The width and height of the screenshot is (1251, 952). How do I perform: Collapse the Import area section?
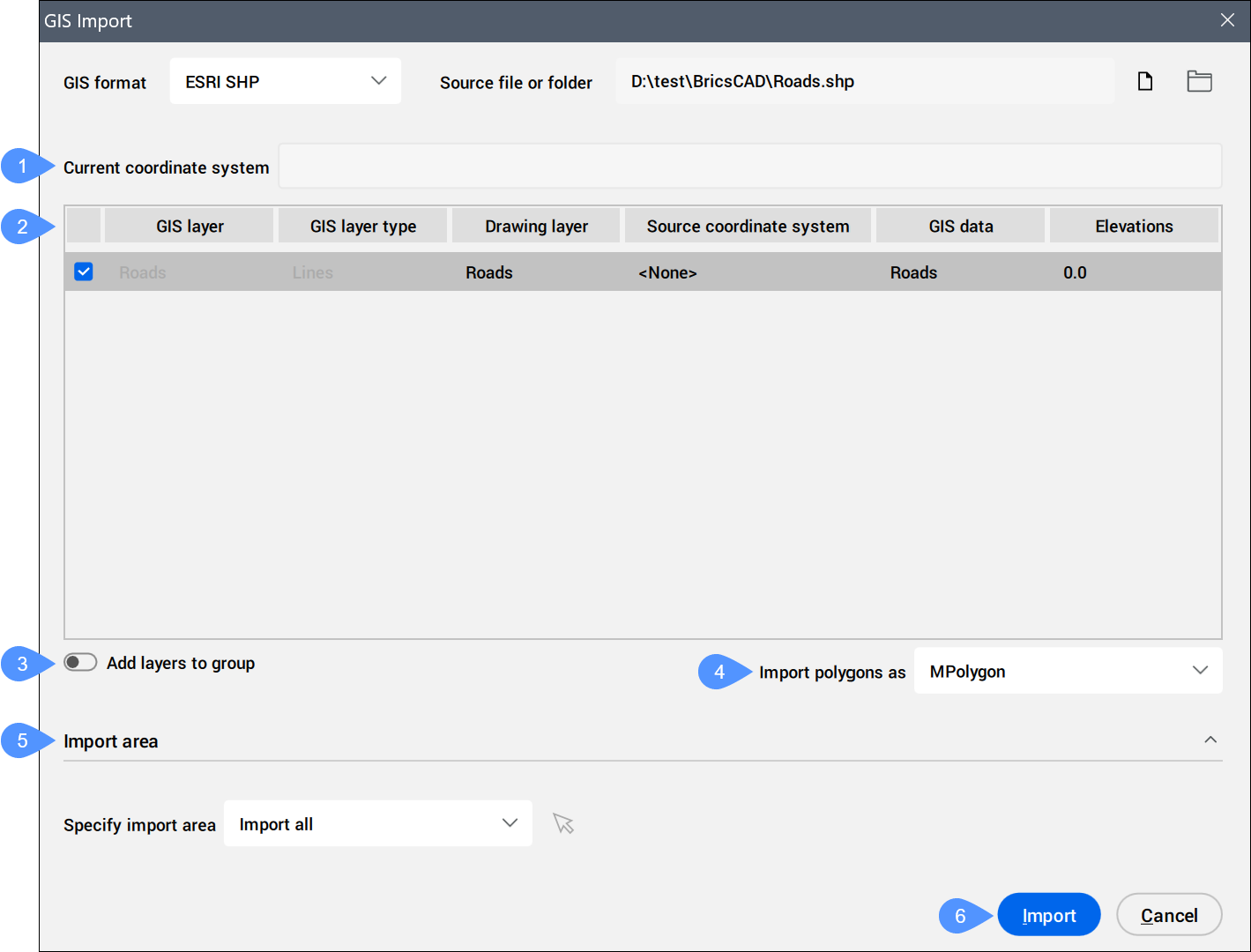pyautogui.click(x=1210, y=740)
